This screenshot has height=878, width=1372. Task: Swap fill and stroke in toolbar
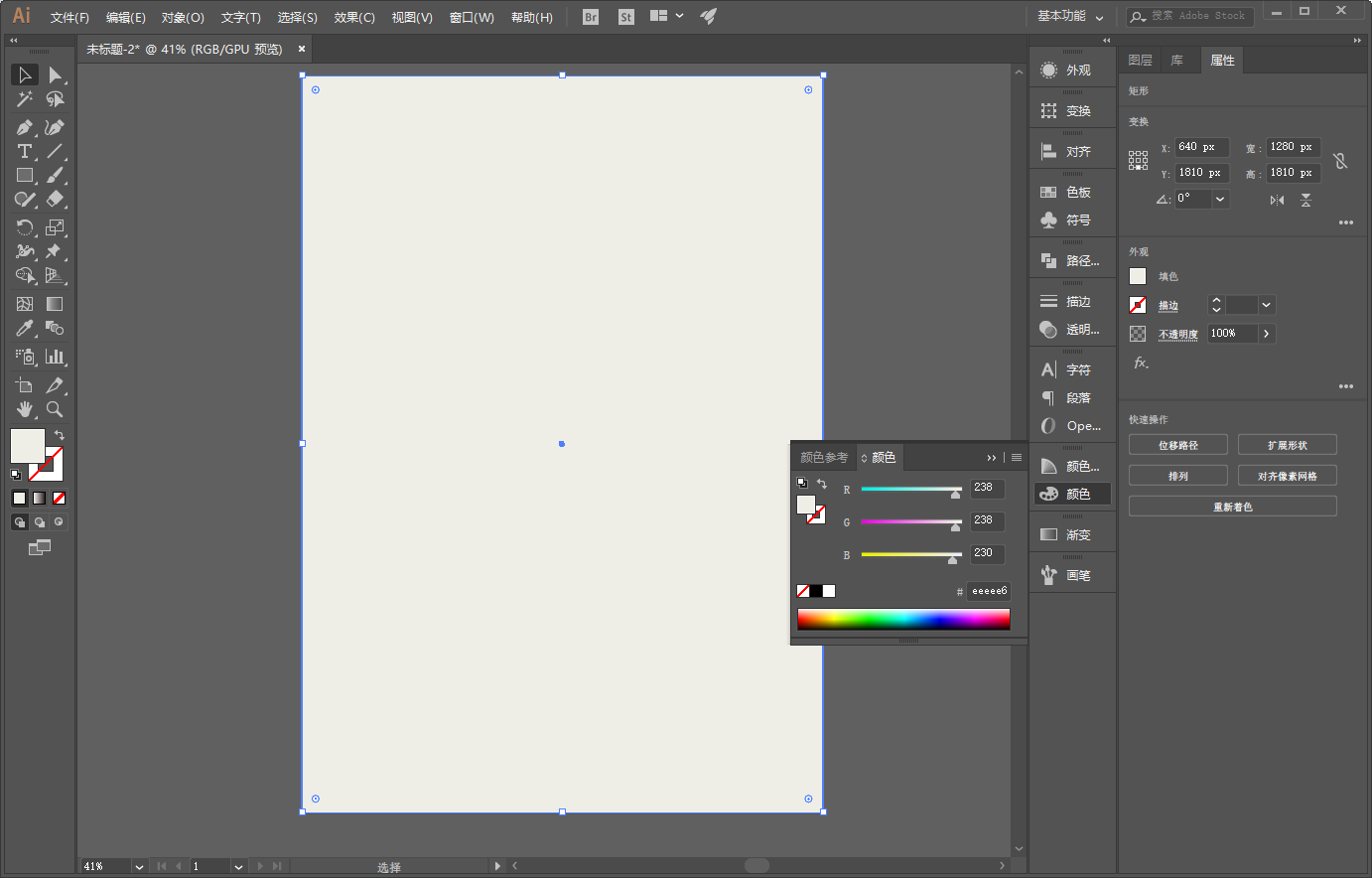click(x=60, y=436)
